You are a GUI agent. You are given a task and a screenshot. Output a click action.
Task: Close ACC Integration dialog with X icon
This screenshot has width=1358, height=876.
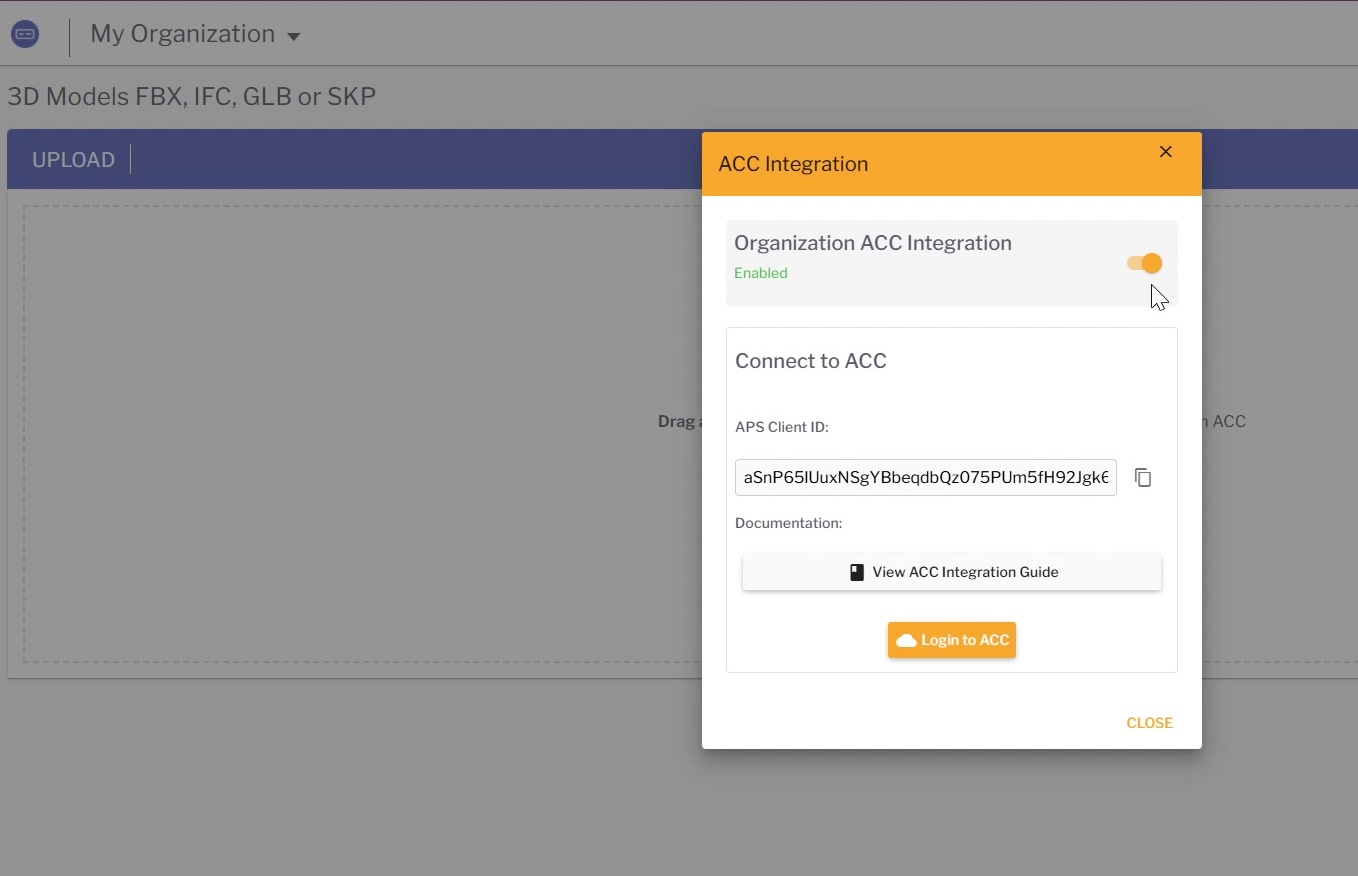(x=1166, y=152)
